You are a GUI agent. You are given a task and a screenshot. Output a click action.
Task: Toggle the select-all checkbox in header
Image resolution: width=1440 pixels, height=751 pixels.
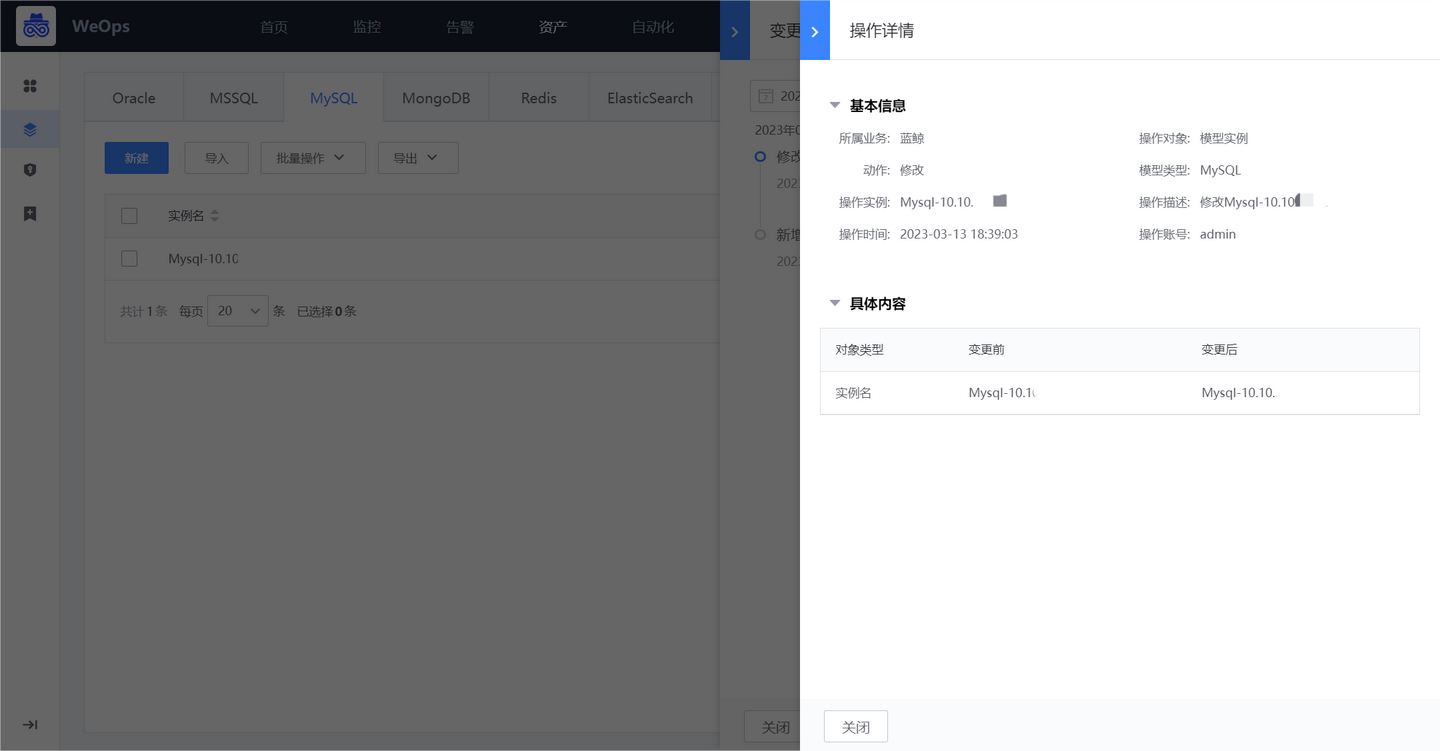(129, 215)
